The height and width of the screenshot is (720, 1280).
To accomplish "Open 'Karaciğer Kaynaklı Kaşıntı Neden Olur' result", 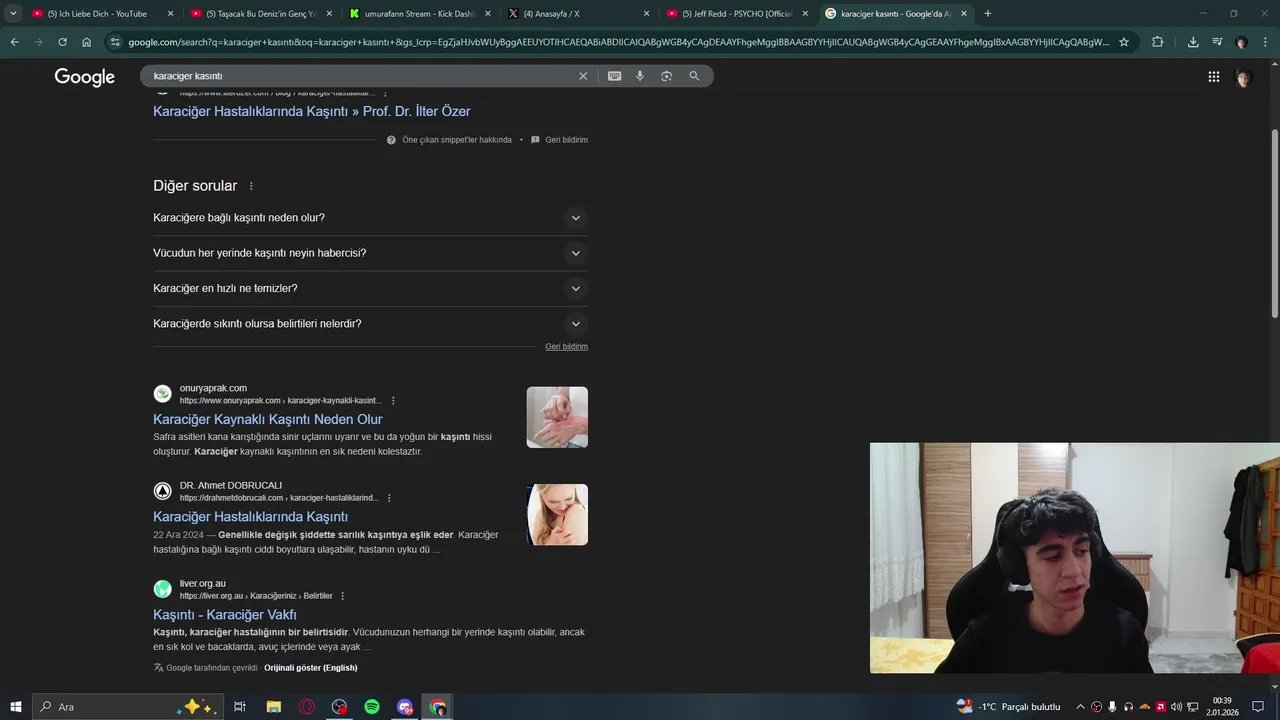I will pos(267,419).
